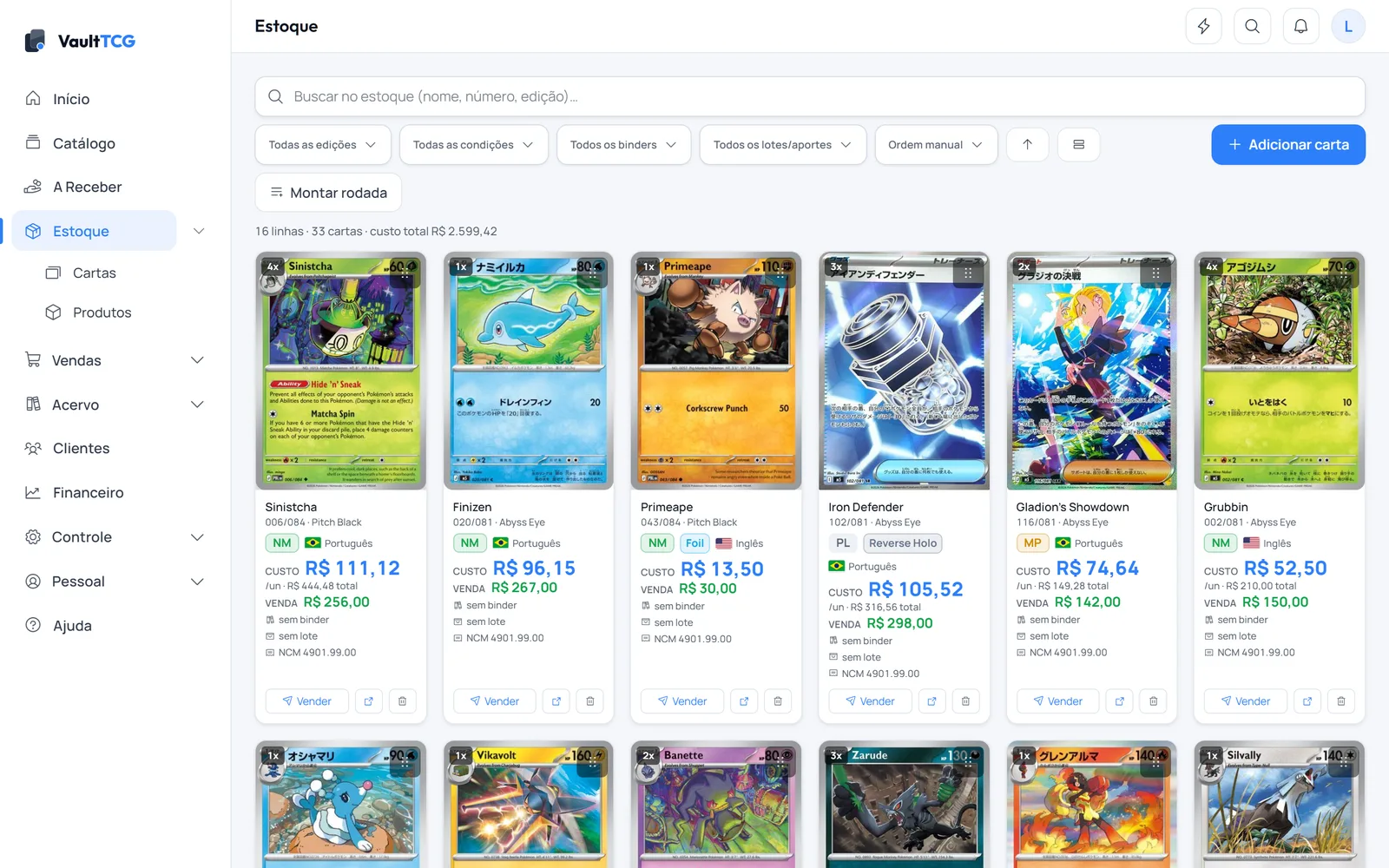This screenshot has width=1389, height=868.
Task: Grab the drag handle on Iron Defender card
Action: [x=968, y=273]
